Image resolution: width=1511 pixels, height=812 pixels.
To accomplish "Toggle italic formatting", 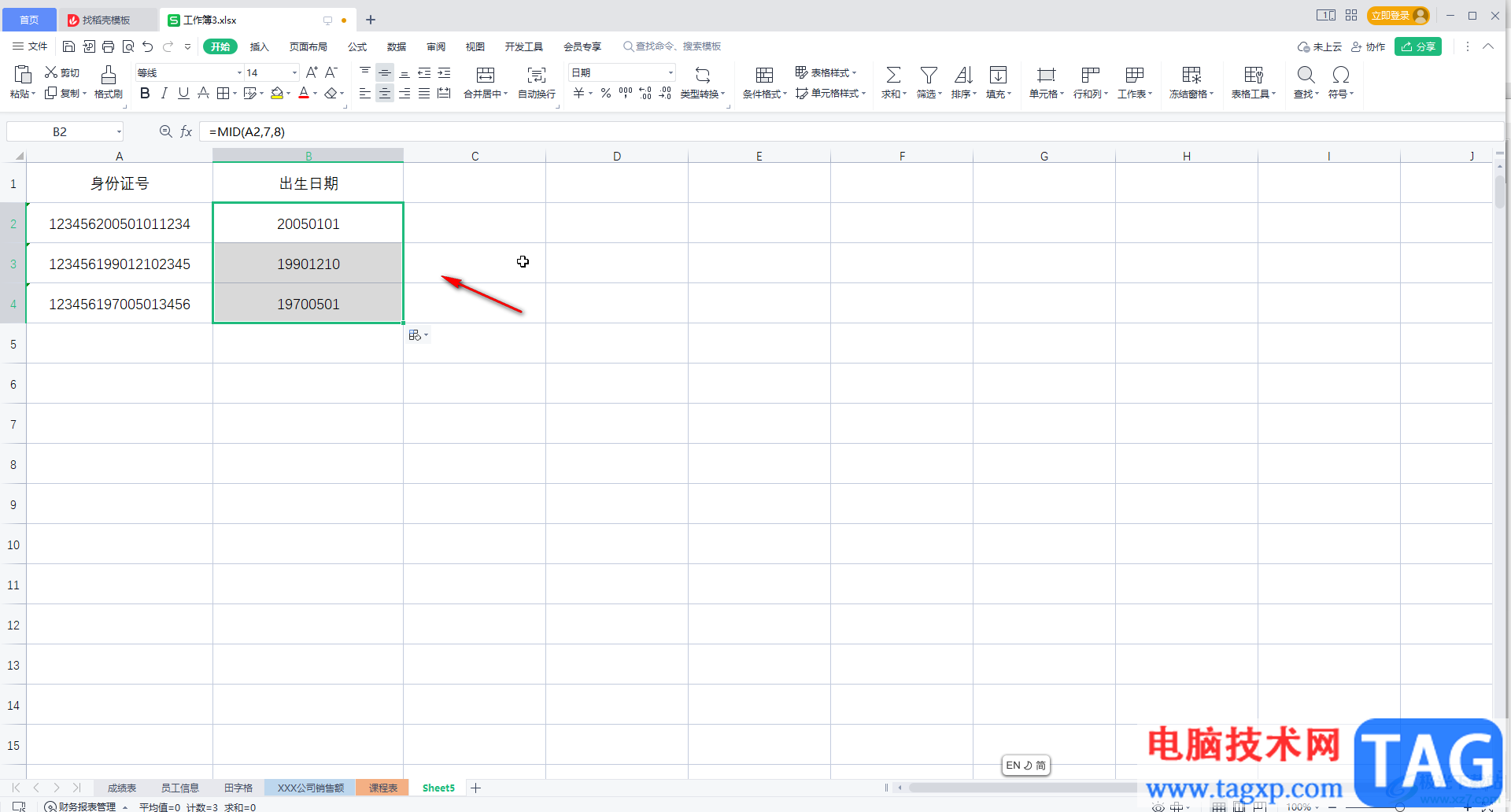I will pyautogui.click(x=164, y=93).
